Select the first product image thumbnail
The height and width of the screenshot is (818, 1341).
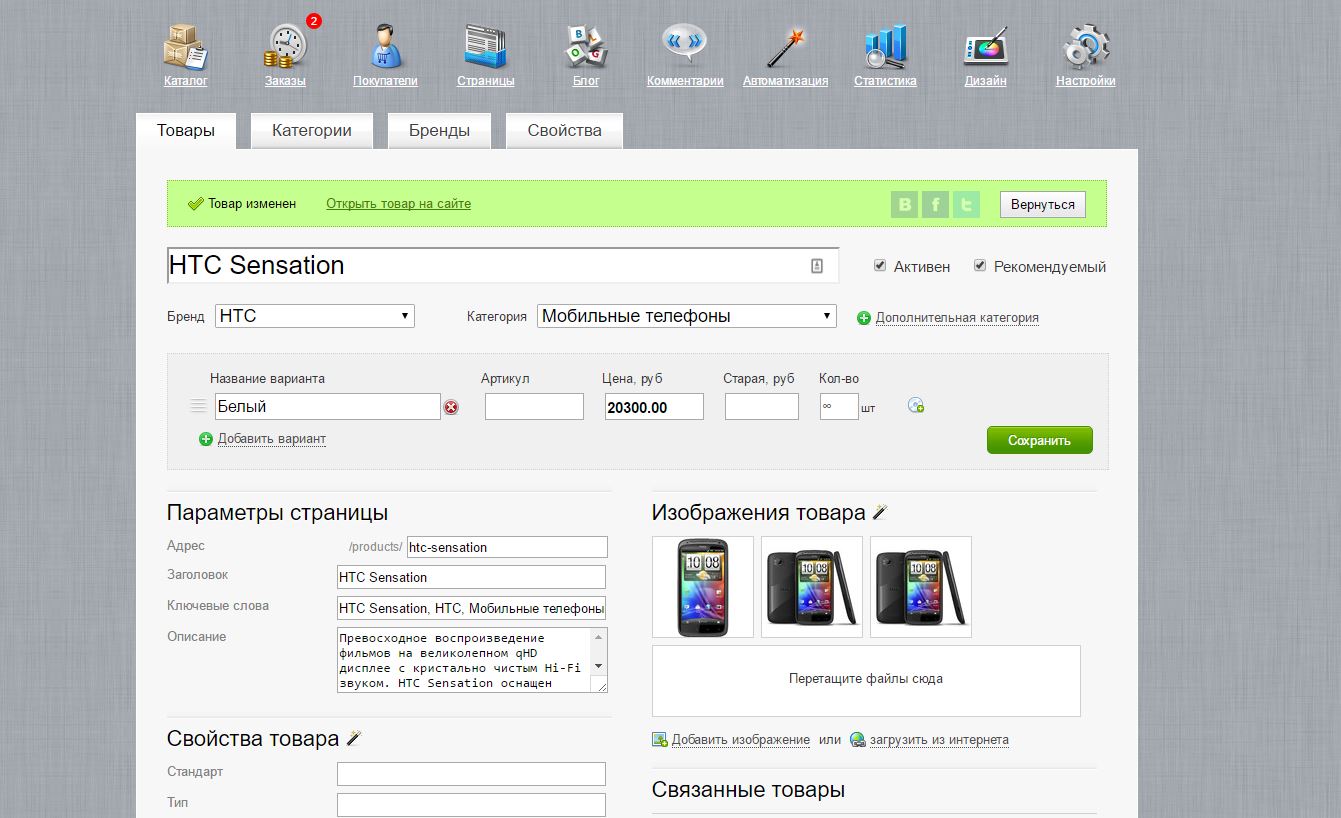click(703, 587)
